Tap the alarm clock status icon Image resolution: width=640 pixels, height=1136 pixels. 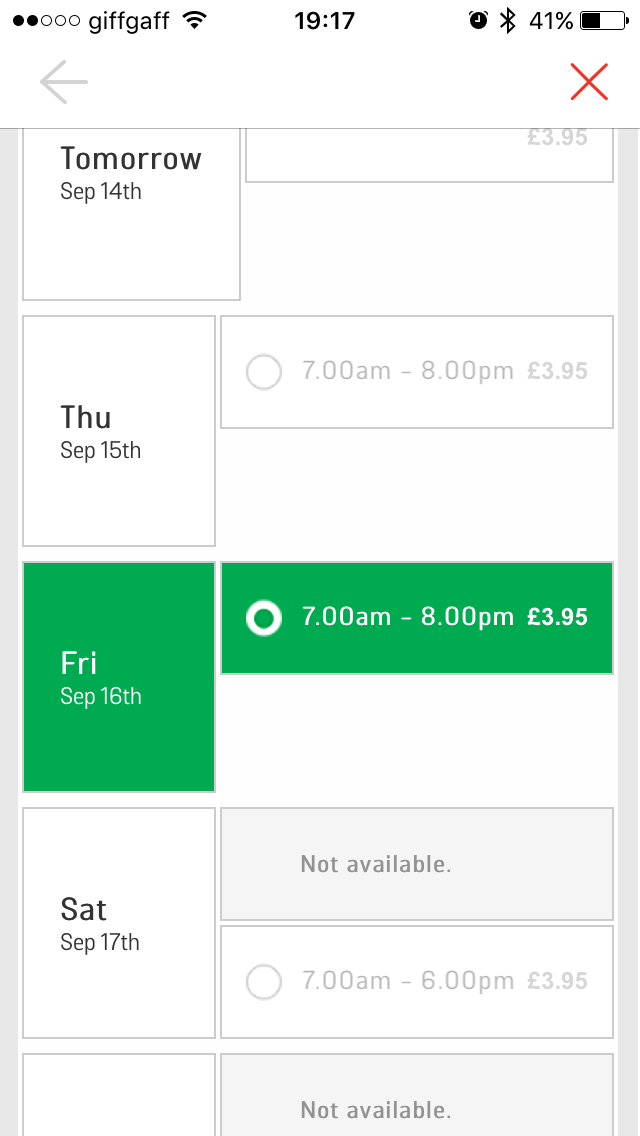pyautogui.click(x=478, y=21)
